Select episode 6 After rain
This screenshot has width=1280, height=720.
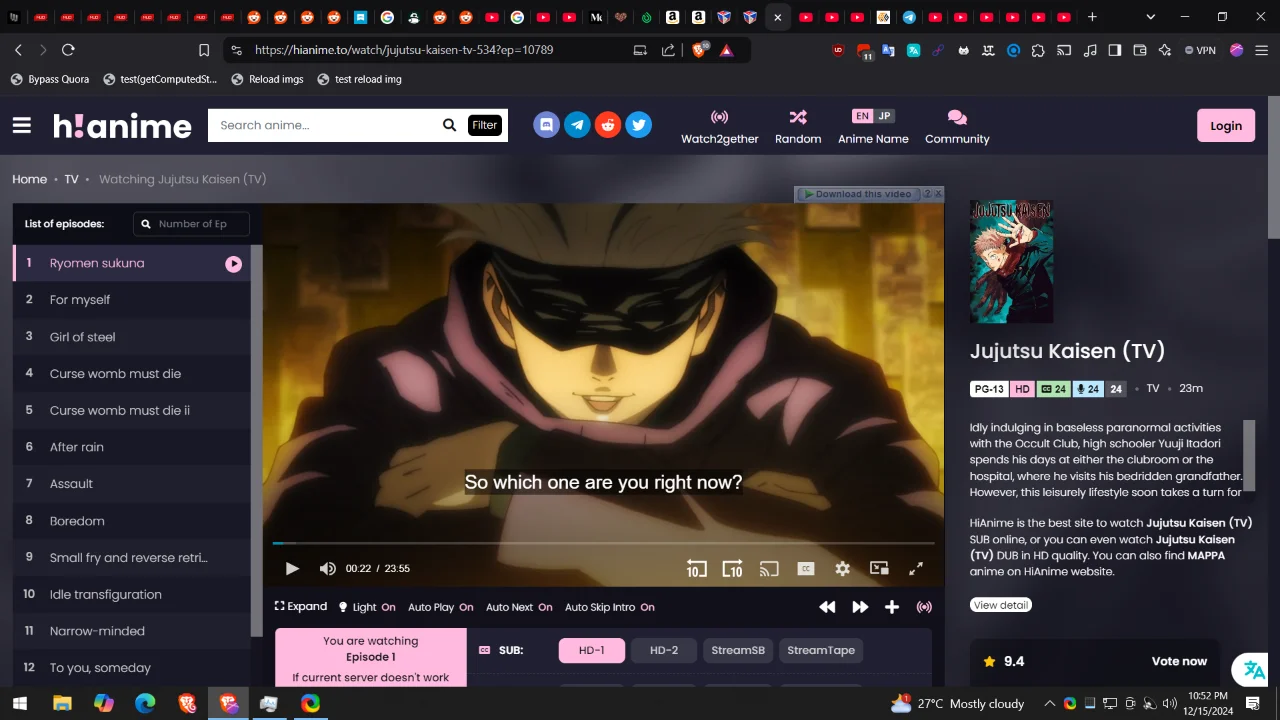point(131,447)
